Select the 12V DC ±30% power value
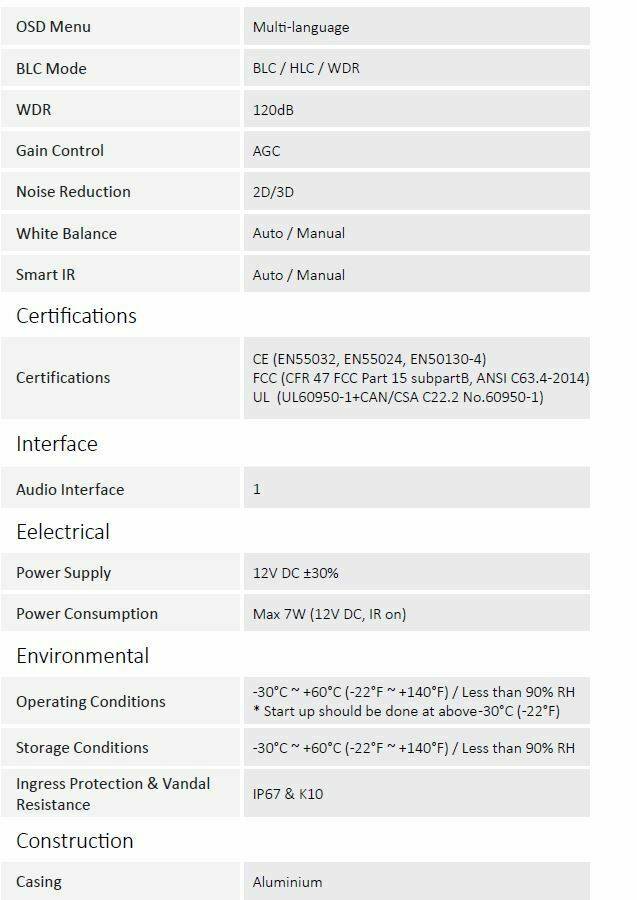Screen dimensions: 637x900 tap(296, 573)
